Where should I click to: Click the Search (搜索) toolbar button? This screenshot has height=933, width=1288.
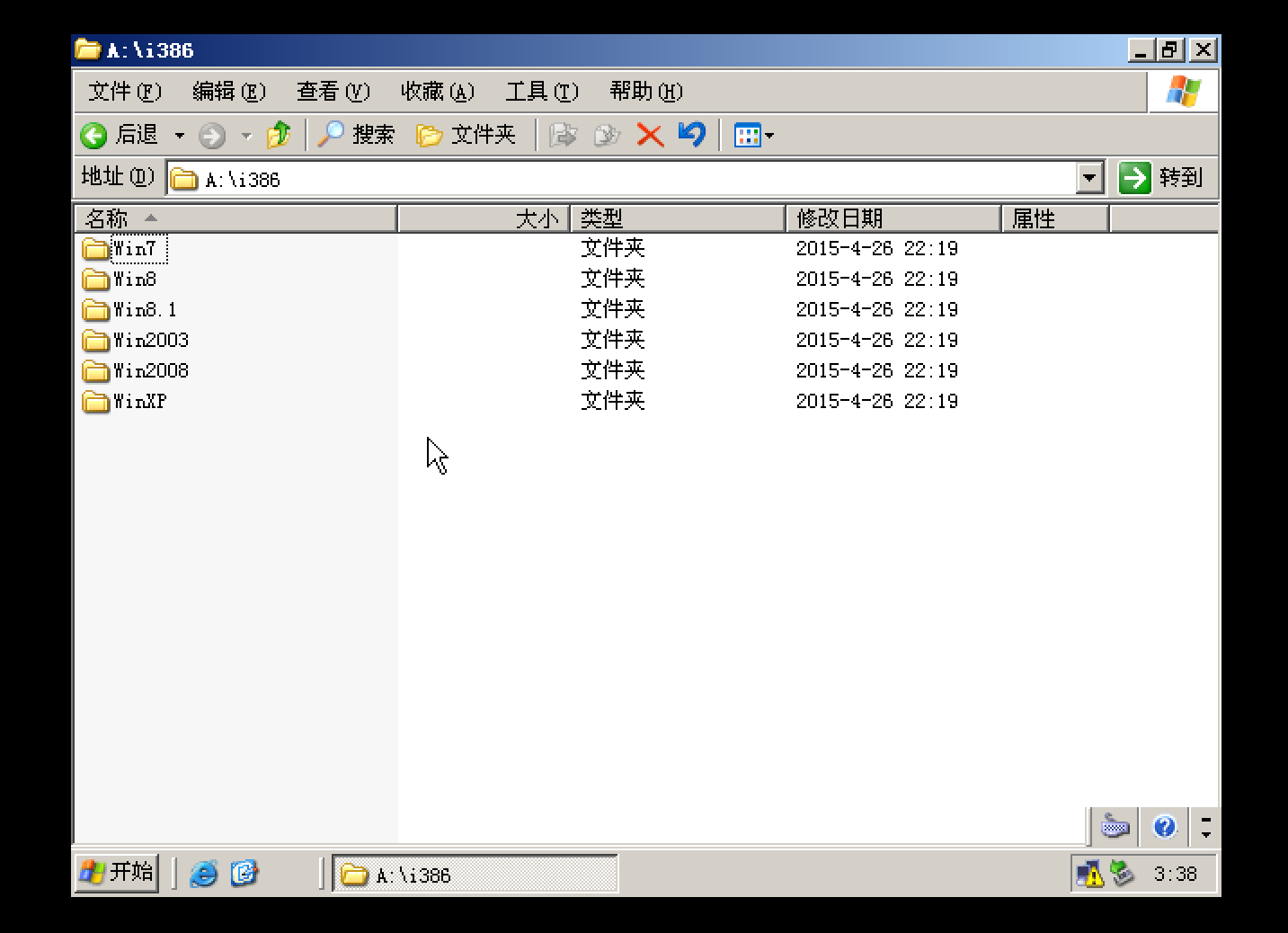coord(356,135)
